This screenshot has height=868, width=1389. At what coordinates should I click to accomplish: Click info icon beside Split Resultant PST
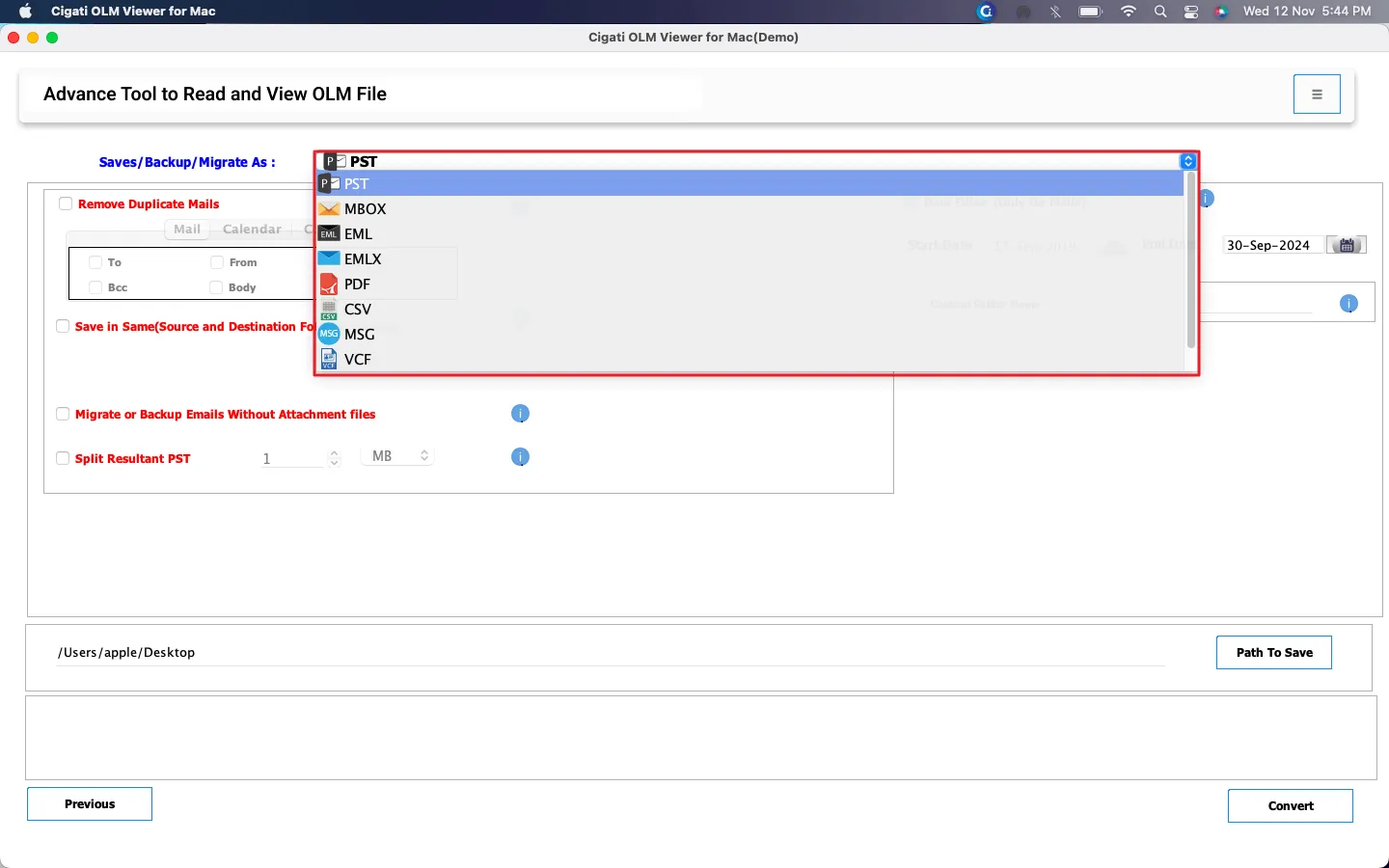(520, 457)
